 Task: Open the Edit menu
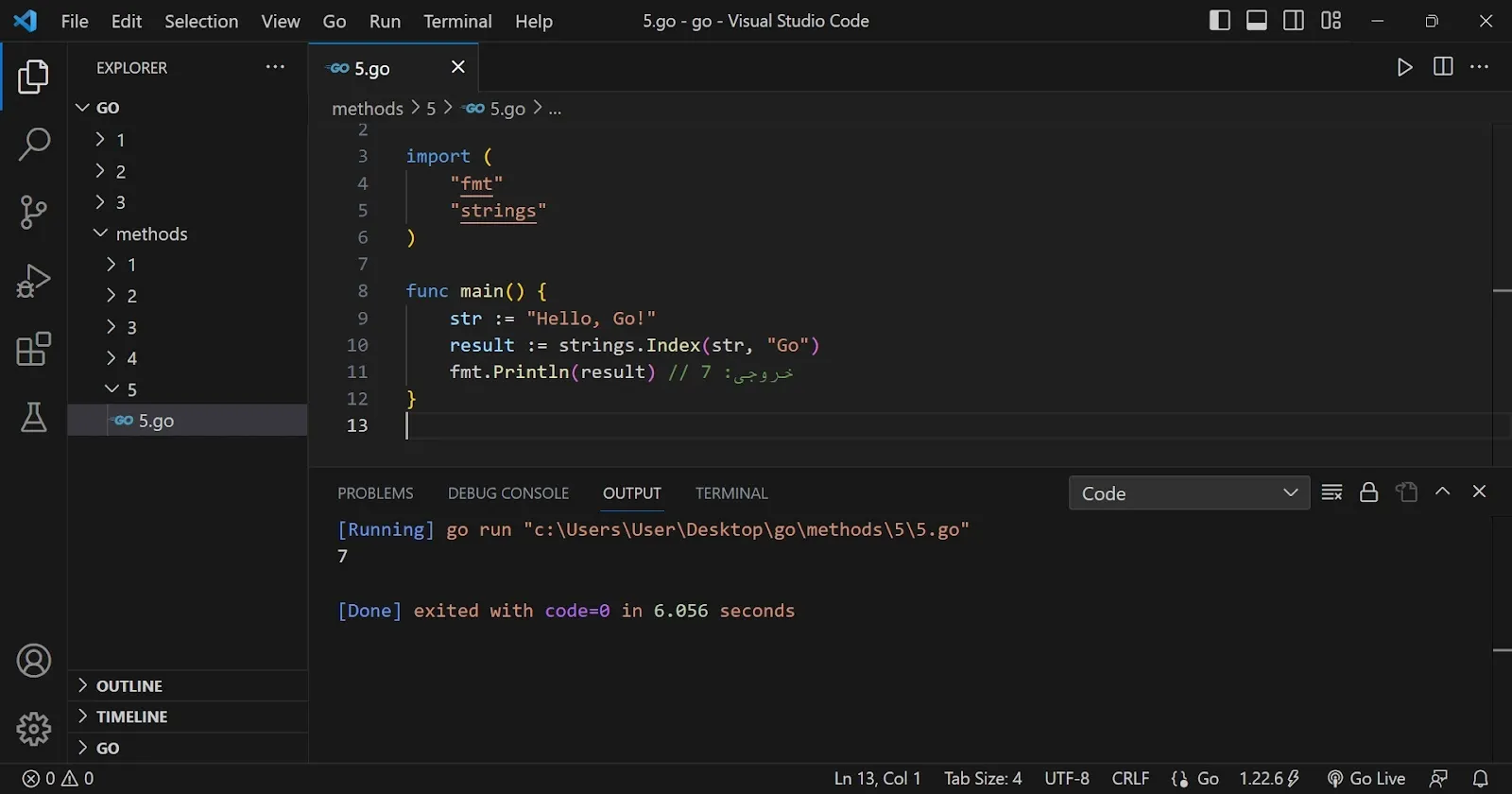(127, 21)
